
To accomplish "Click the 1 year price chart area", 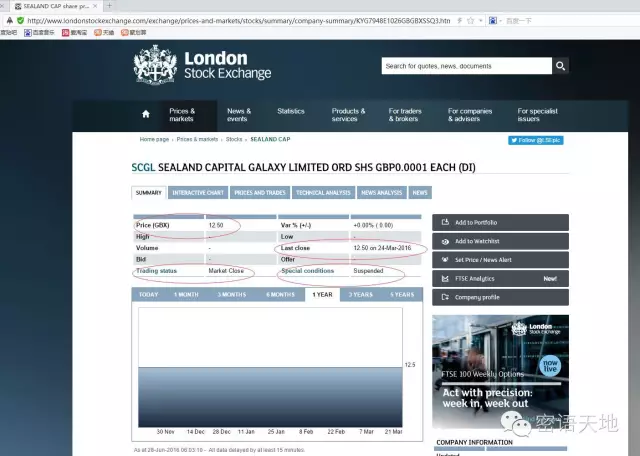I will tap(270, 367).
